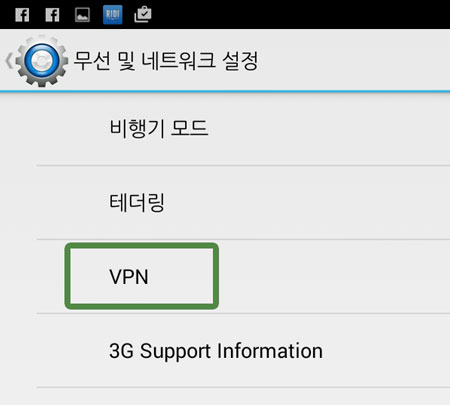
Task: Tap the empty space right of VPN row
Action: tap(333, 276)
